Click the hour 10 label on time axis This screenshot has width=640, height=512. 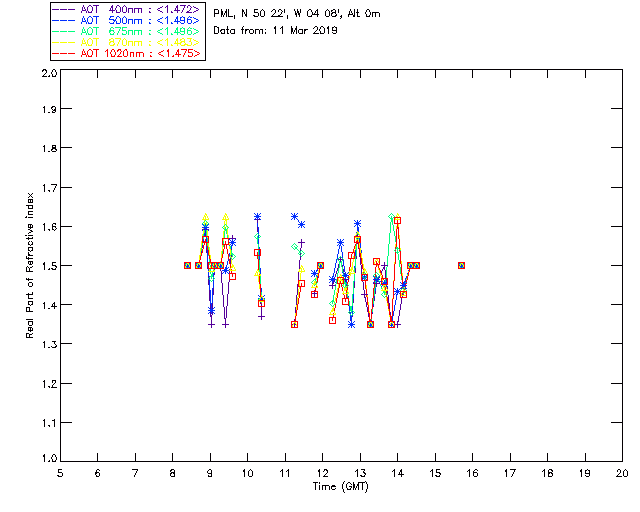coord(247,474)
